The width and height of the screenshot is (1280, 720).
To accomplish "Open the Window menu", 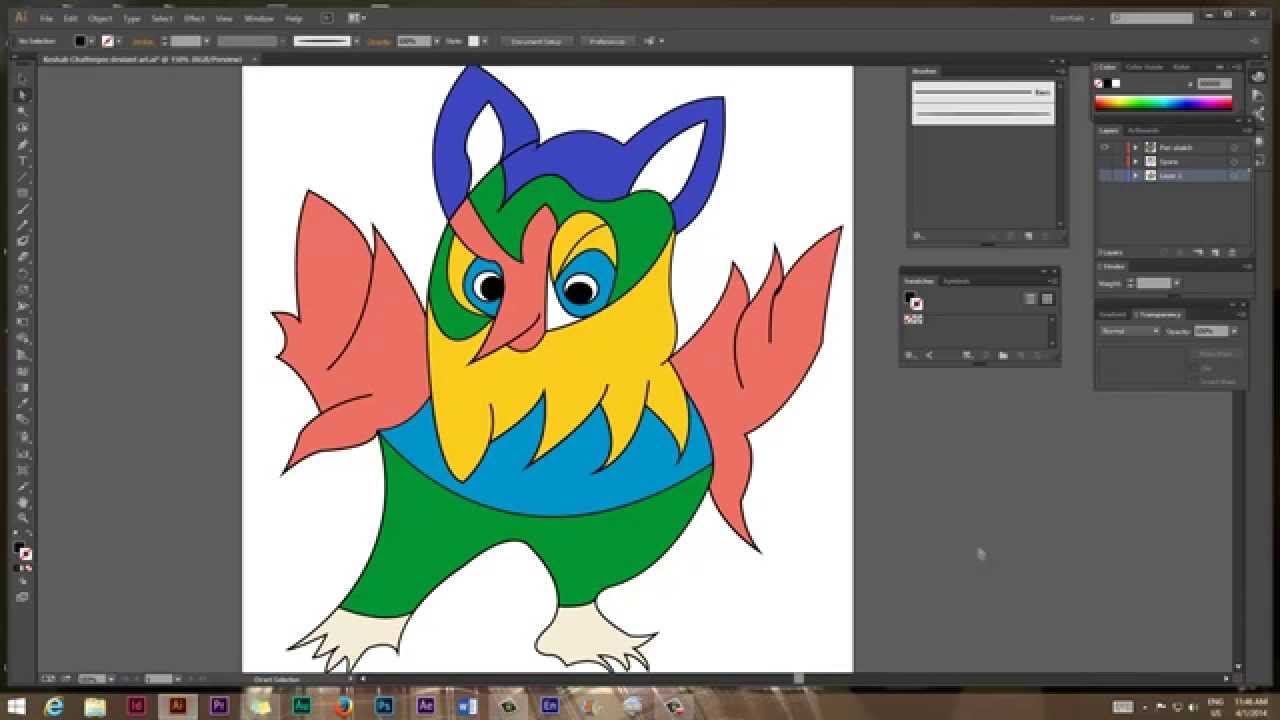I will pos(258,18).
